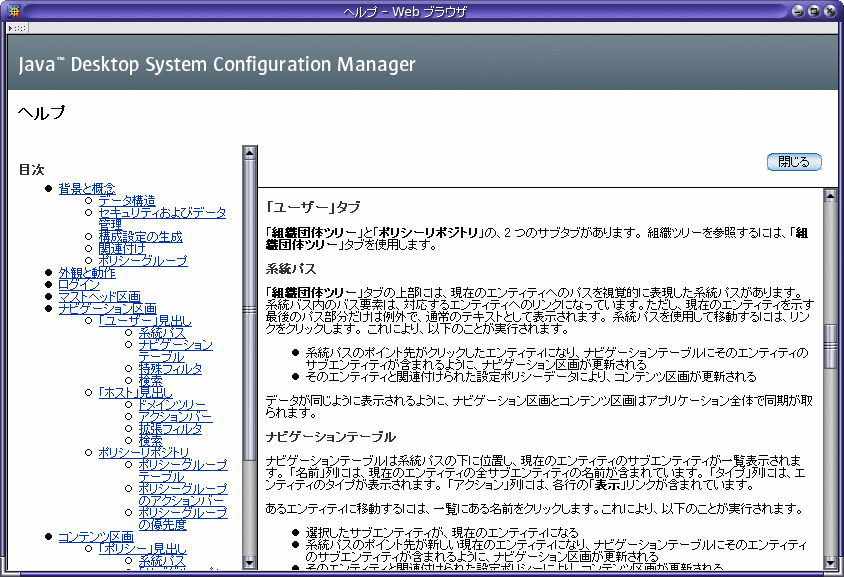Open the ポリシーグループのアクションバー link
The image size is (844, 577).
point(182,495)
